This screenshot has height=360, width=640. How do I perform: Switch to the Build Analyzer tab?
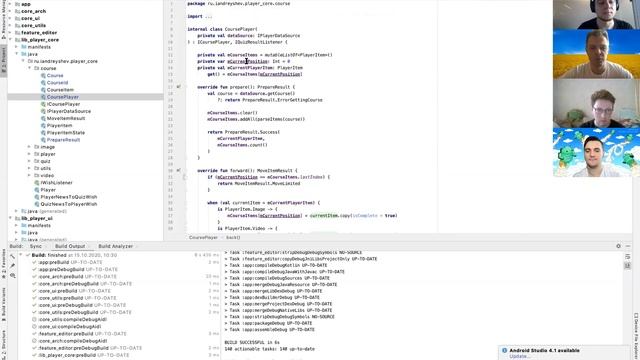(116, 246)
